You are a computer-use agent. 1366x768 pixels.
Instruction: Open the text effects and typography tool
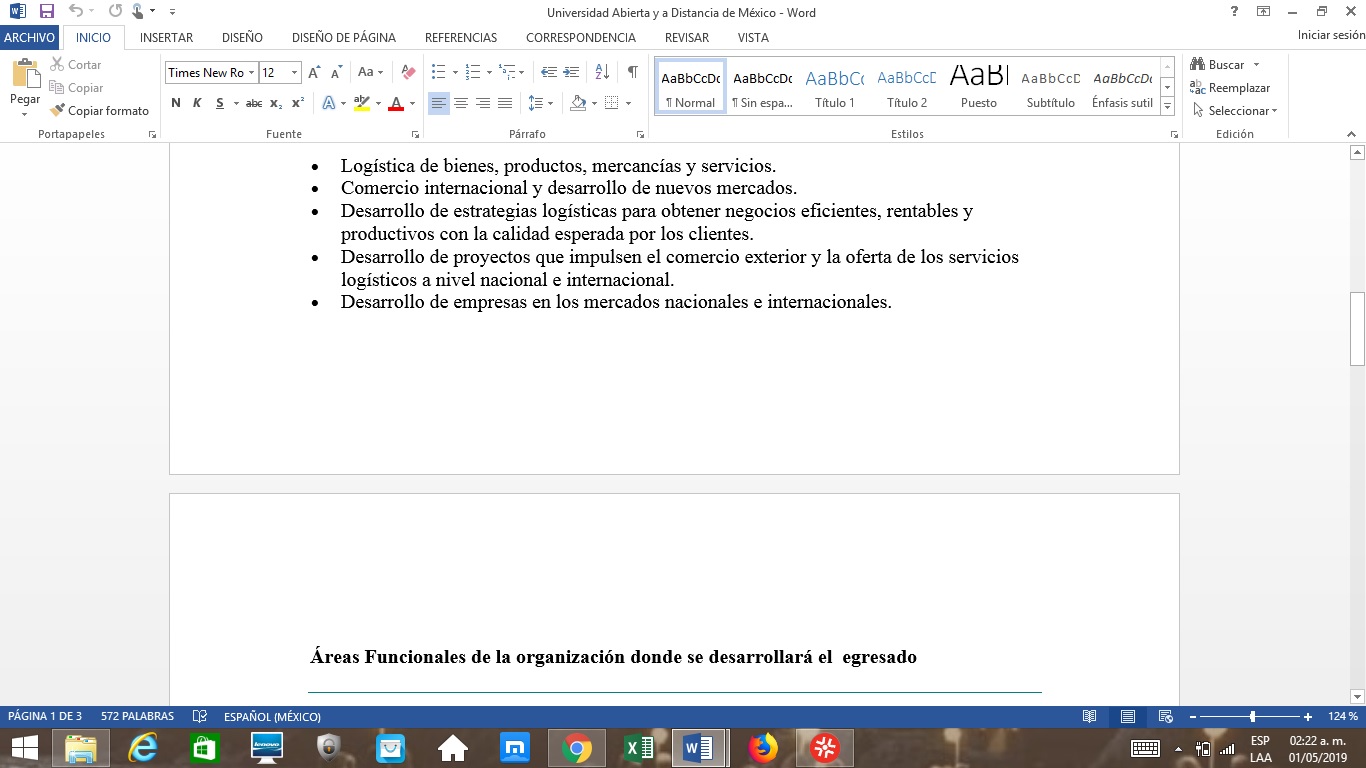tap(328, 103)
